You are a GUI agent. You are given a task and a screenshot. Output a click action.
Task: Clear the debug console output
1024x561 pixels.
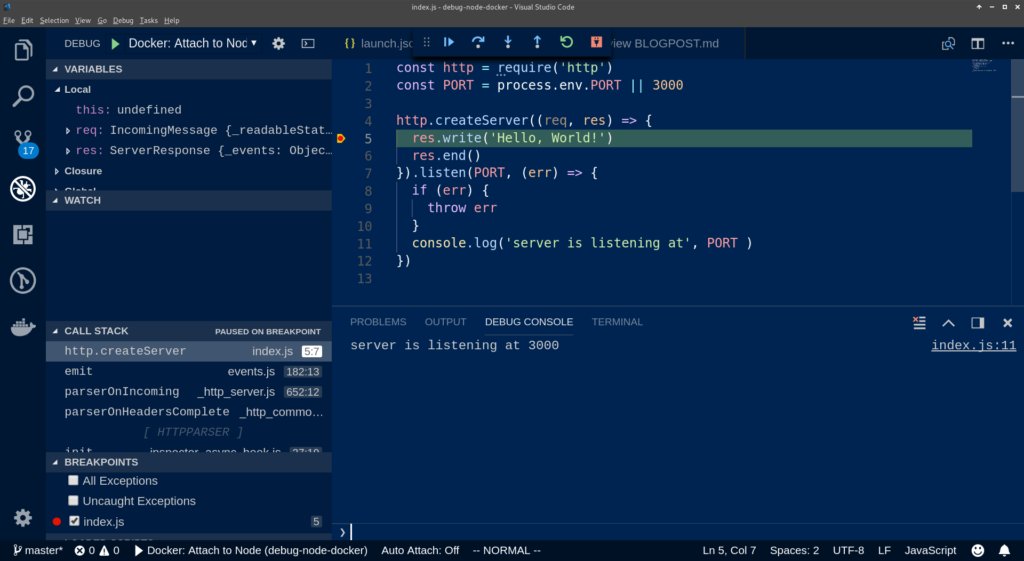920,323
